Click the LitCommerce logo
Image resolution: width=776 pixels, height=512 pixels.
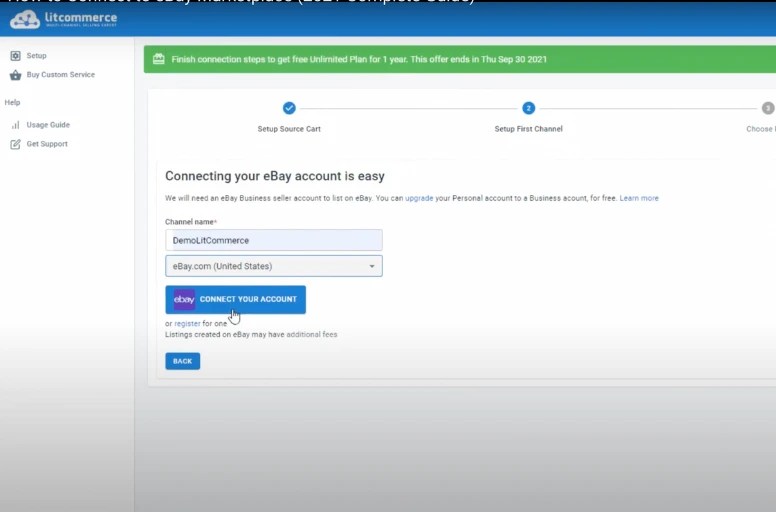point(63,19)
